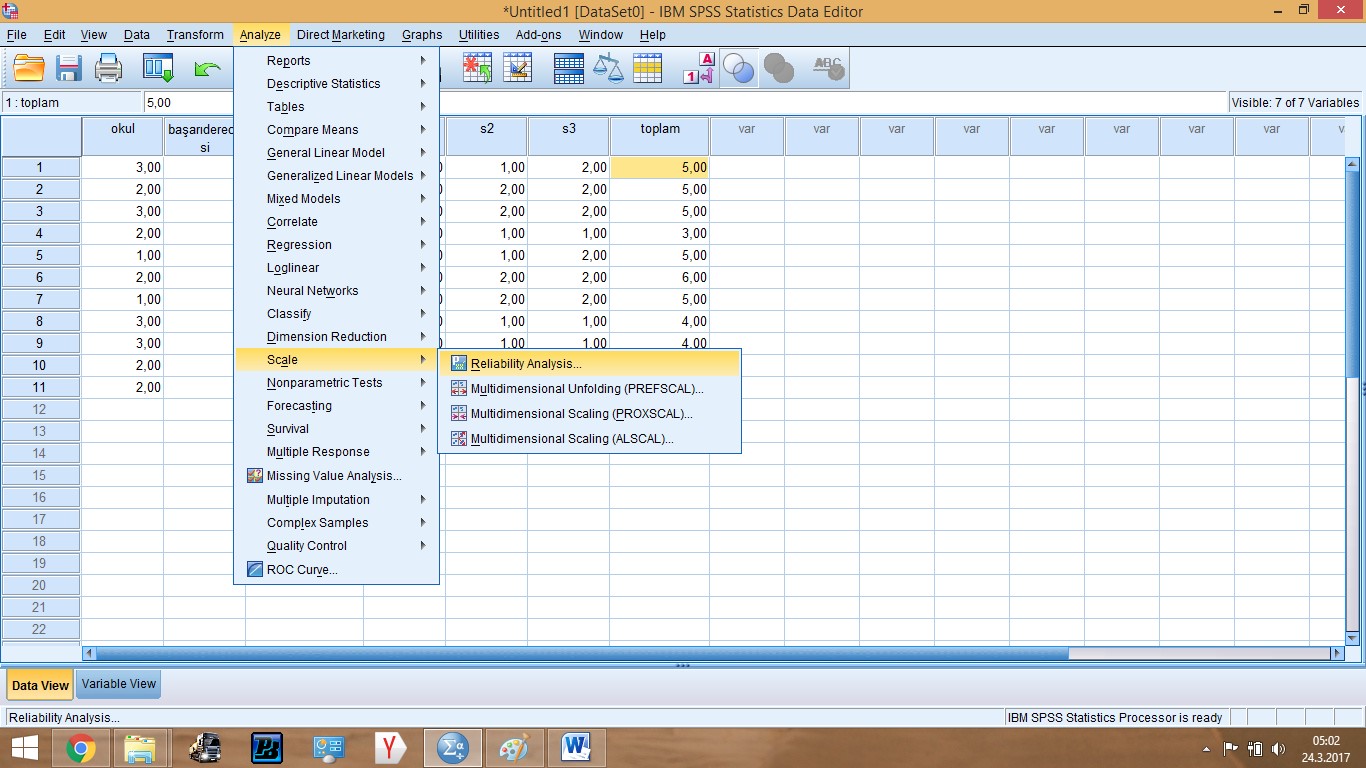Click the toplam column header

660,136
